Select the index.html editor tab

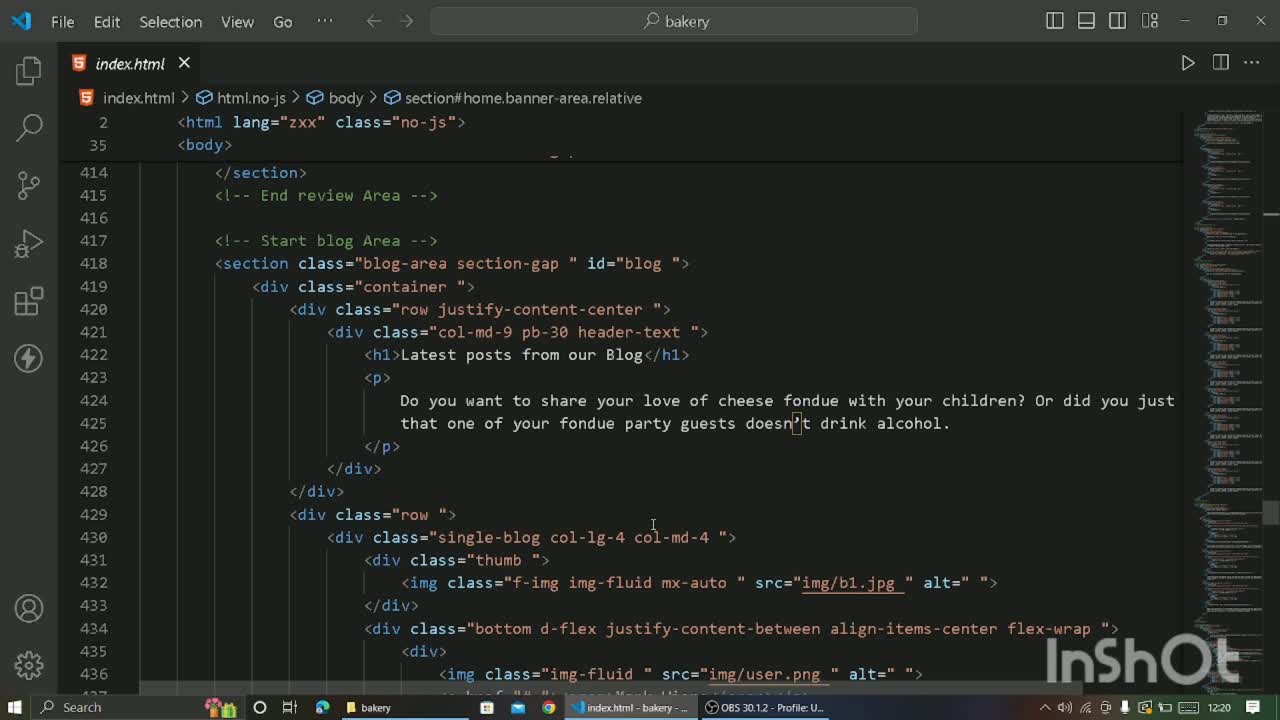click(x=129, y=64)
